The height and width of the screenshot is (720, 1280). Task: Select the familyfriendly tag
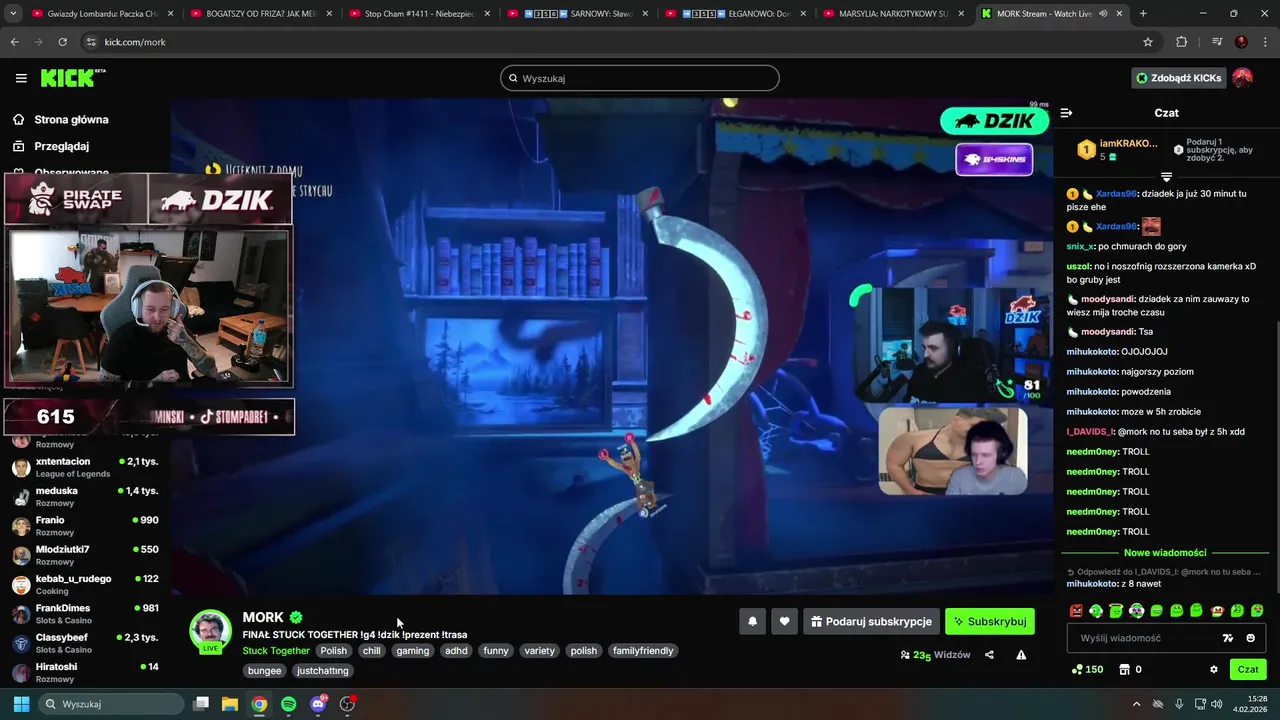[643, 651]
